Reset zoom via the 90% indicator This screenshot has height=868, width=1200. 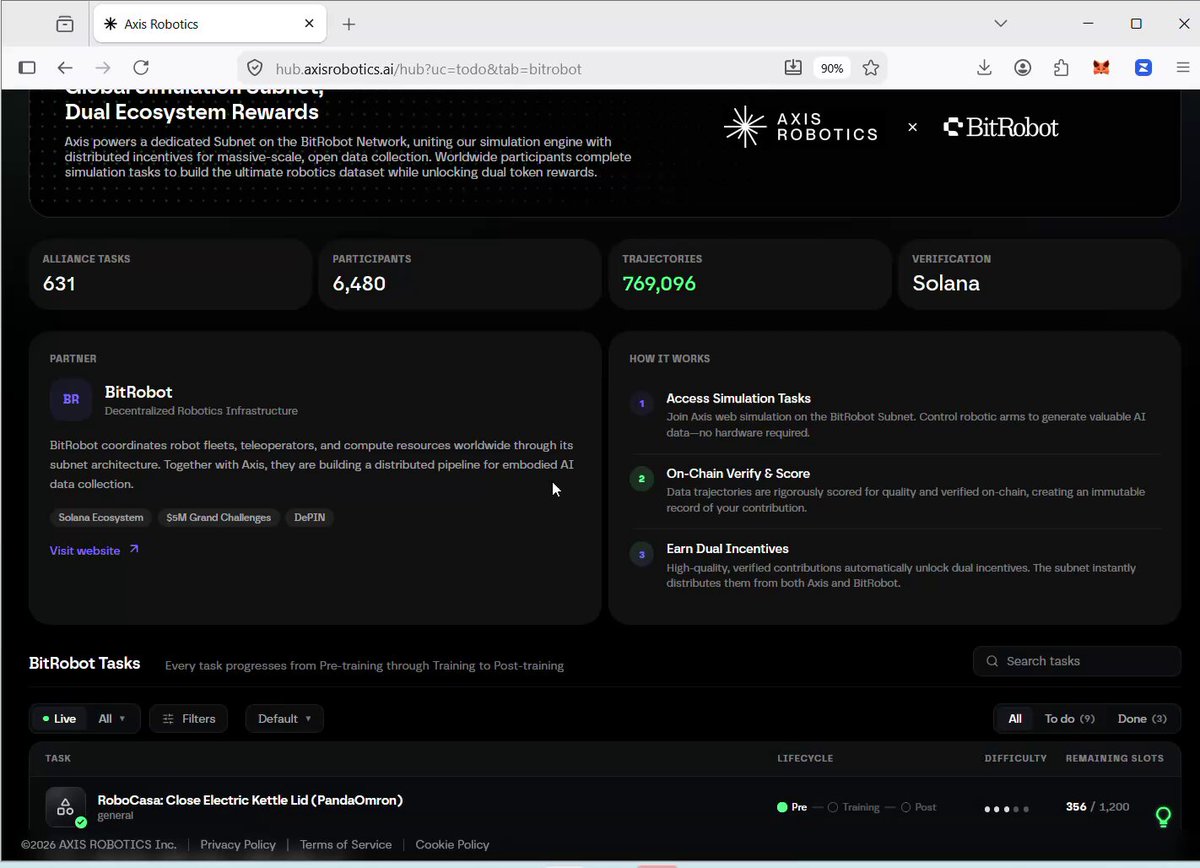click(831, 68)
